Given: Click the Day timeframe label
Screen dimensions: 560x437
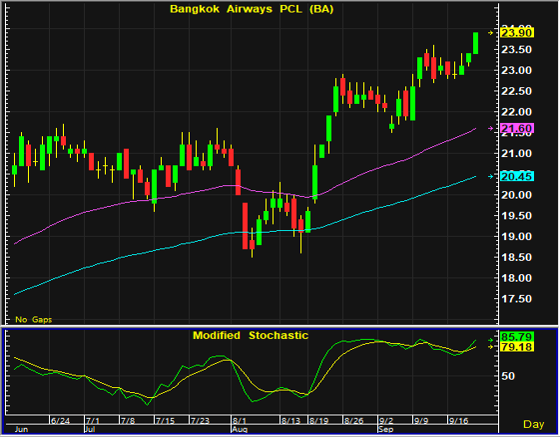Looking at the screenshot, I should pos(534,424).
